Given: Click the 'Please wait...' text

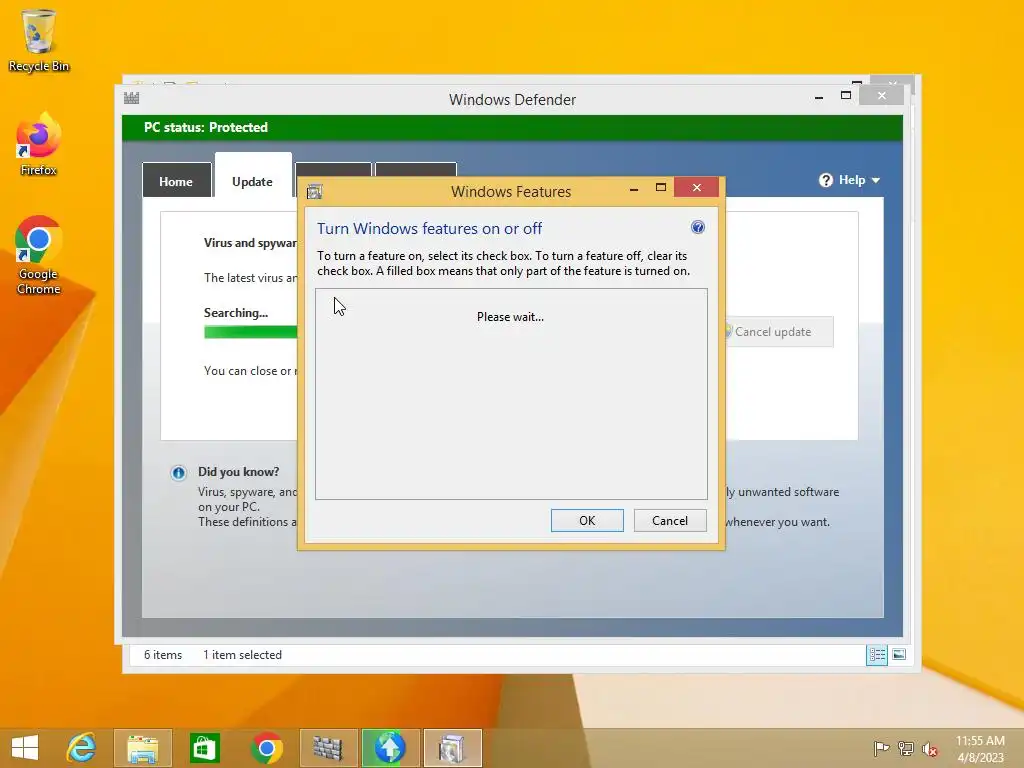Looking at the screenshot, I should click(x=510, y=317).
